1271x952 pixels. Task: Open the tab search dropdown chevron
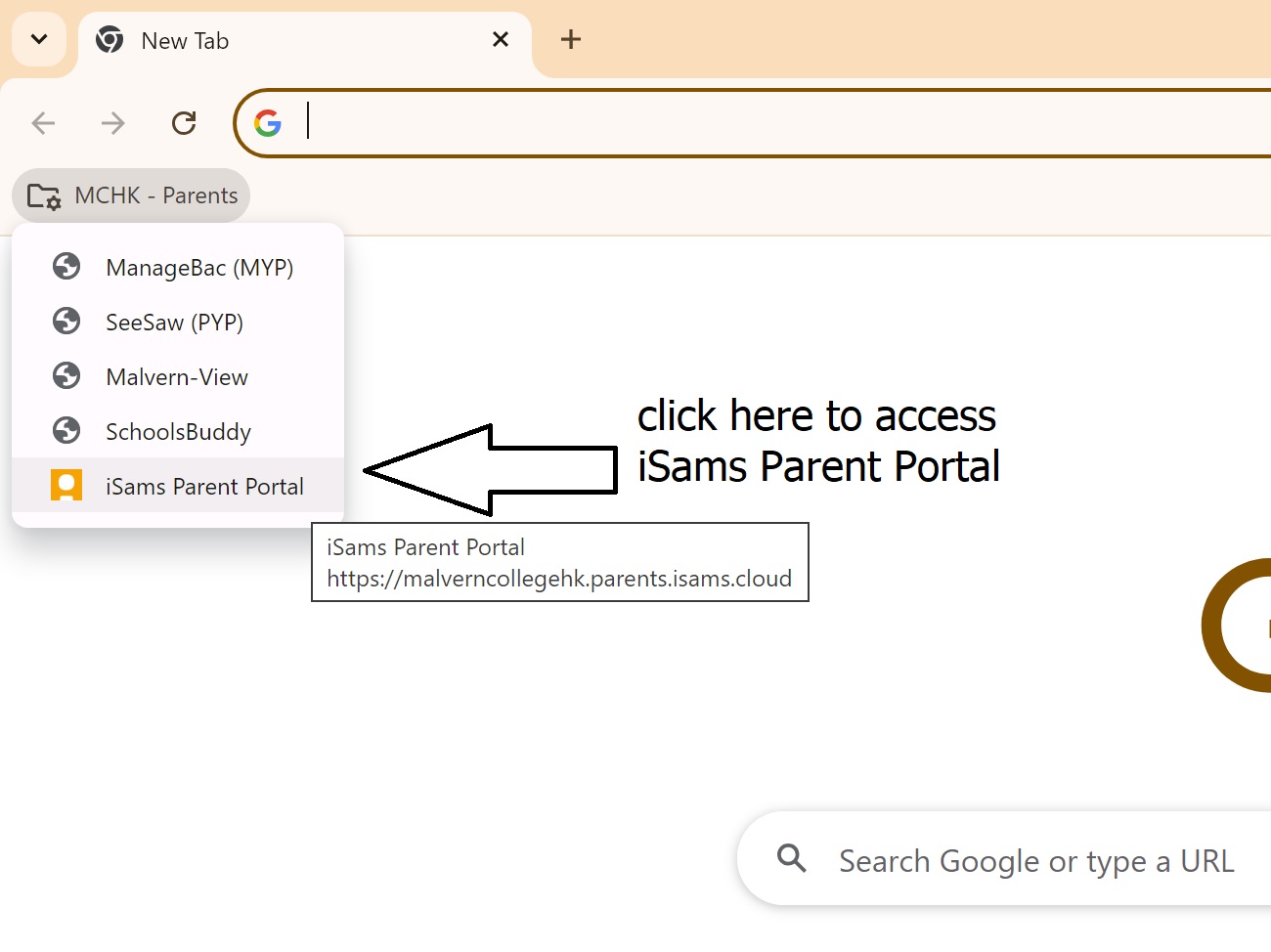pyautogui.click(x=39, y=40)
